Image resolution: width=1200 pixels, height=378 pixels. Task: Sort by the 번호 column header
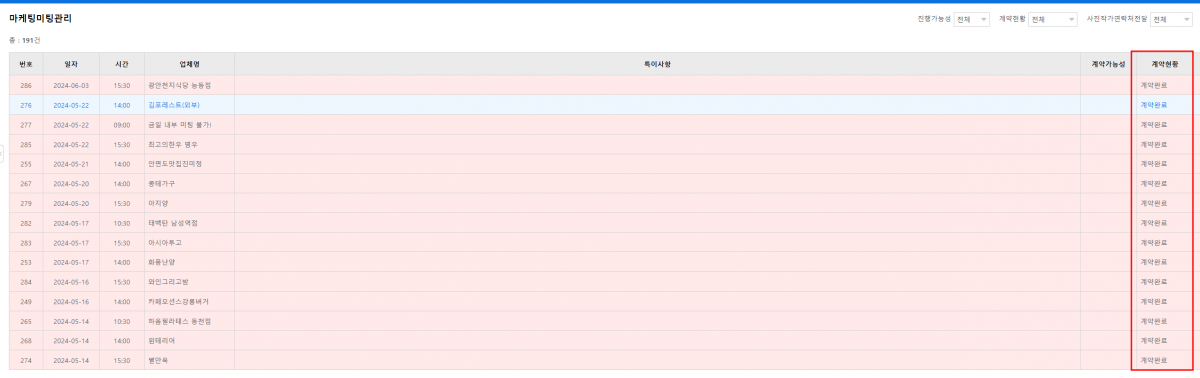tap(26, 64)
